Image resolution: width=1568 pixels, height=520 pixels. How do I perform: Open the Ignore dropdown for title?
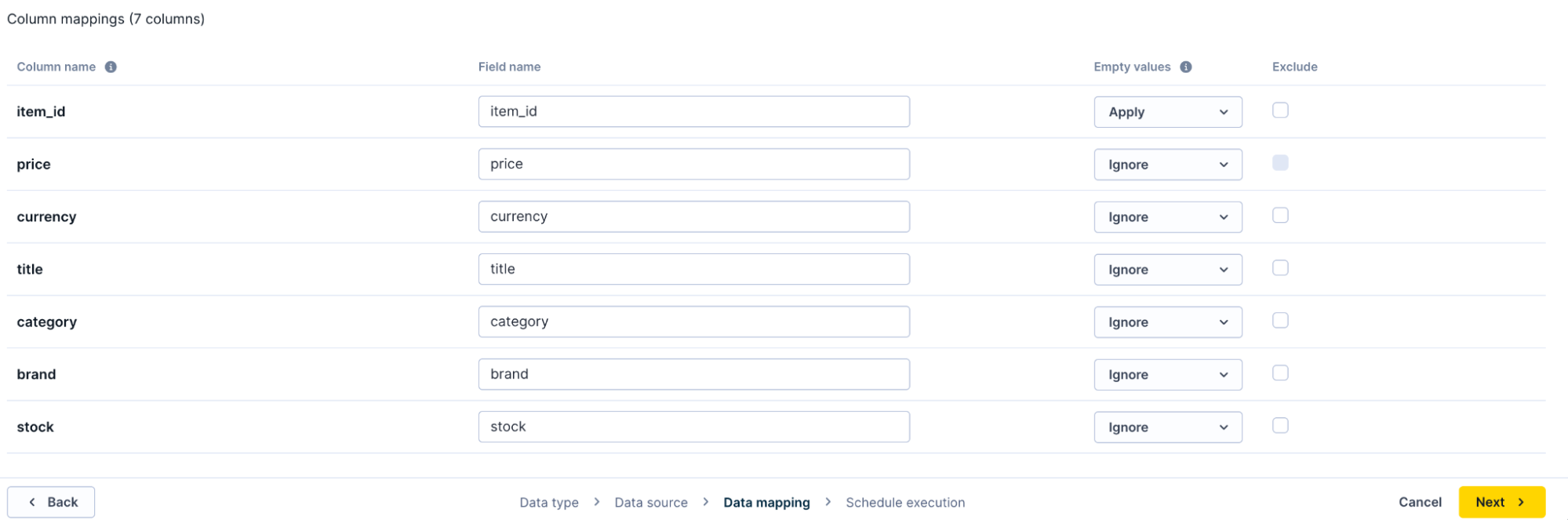[1168, 269]
